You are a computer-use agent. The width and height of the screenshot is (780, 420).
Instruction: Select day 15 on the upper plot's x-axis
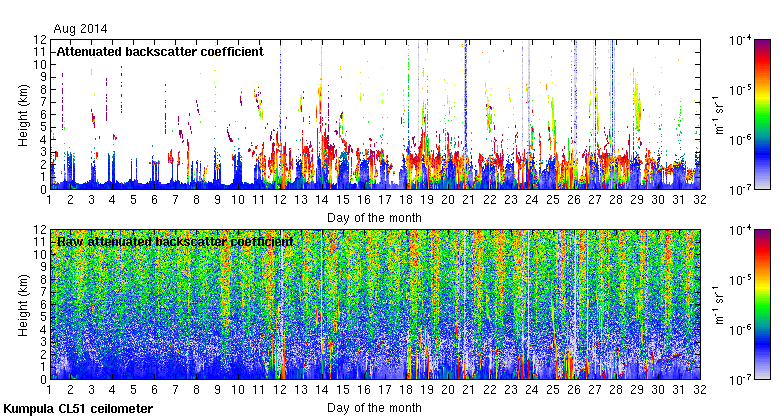(342, 201)
